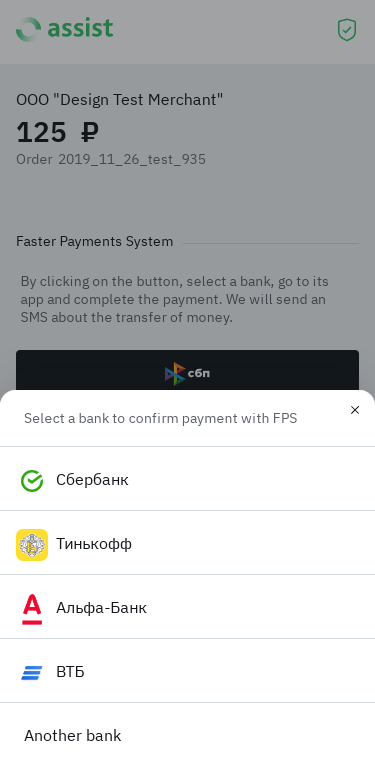Click the order number 2019_11_26_test_935
Viewport: 375px width, 784px height.
(x=132, y=160)
